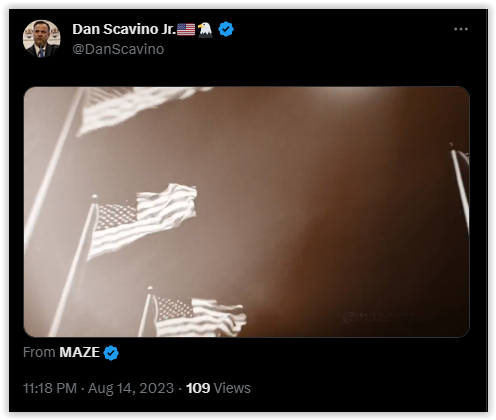
Task: Click the 11:18 PM timestamp
Action: click(x=50, y=388)
